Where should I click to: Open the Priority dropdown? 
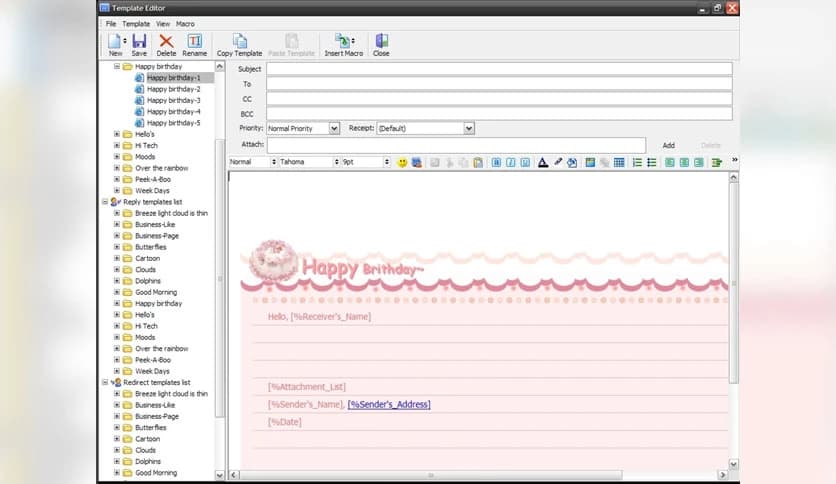(334, 128)
